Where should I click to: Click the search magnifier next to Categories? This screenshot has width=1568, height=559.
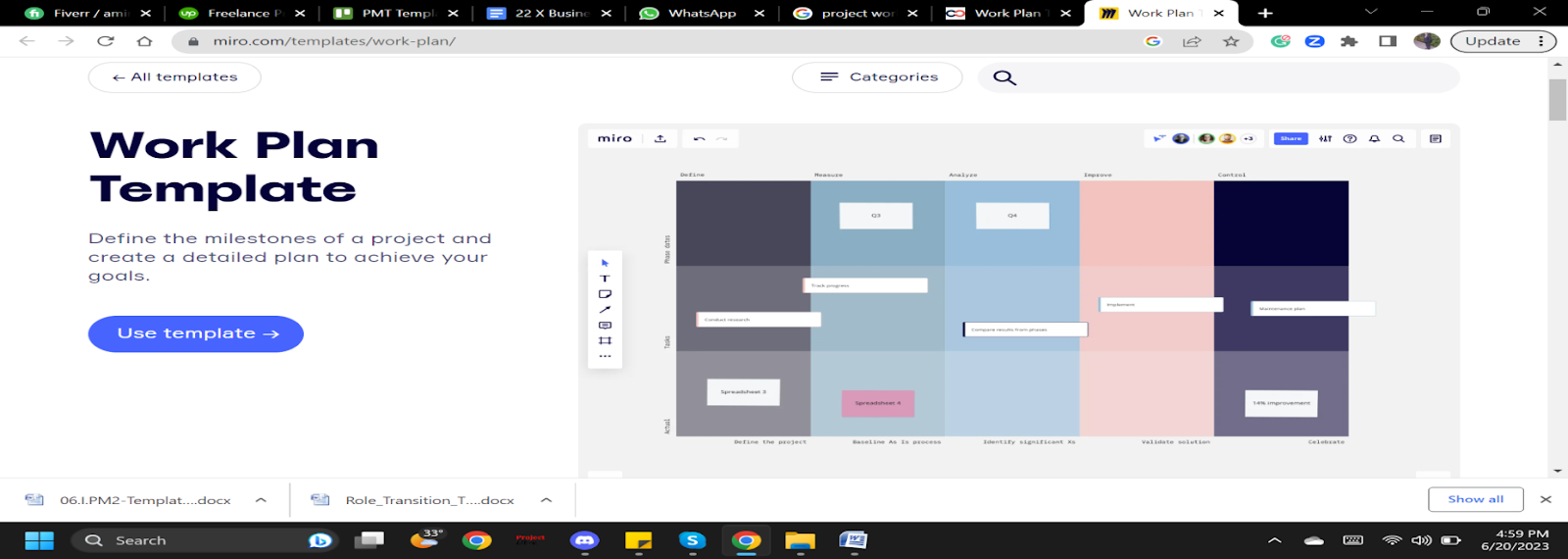[1004, 77]
